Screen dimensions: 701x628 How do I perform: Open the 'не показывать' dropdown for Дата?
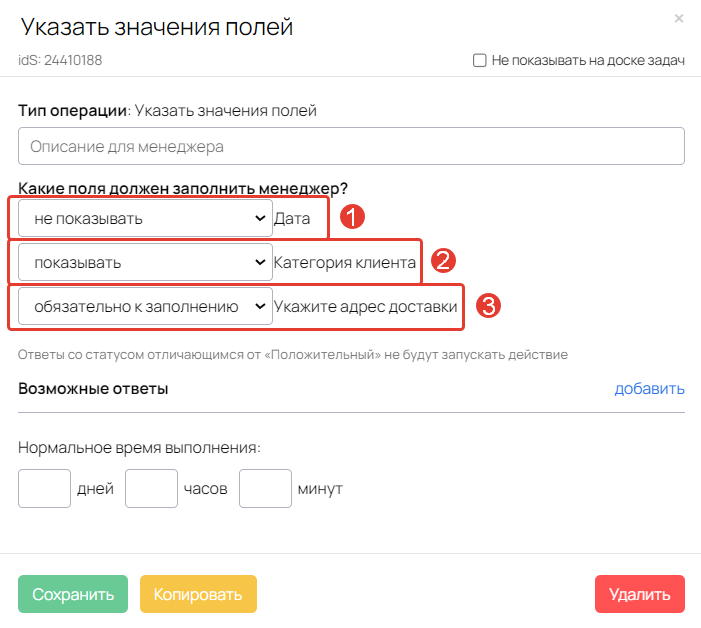click(x=145, y=218)
